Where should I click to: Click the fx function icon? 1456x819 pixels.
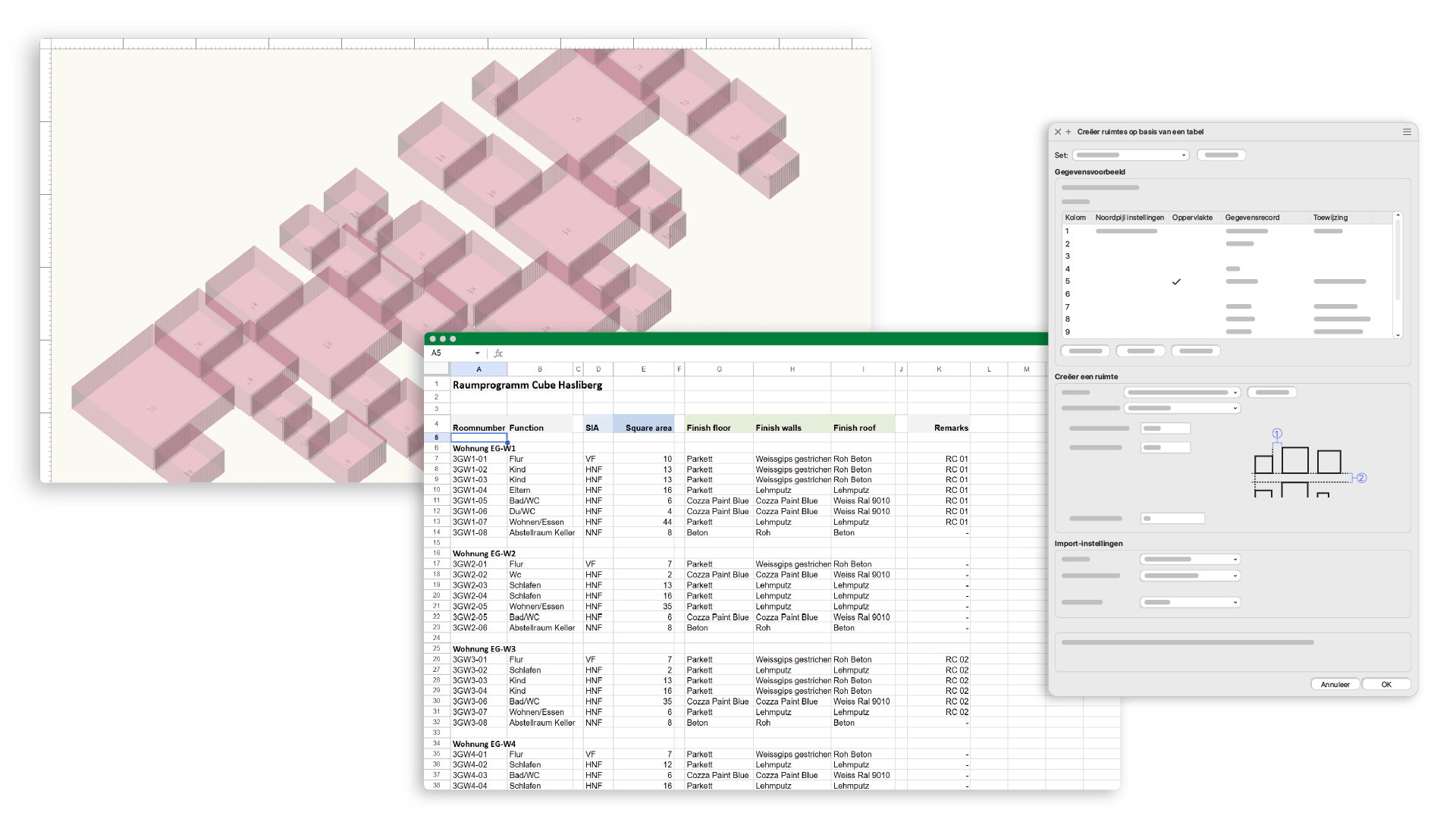pyautogui.click(x=498, y=353)
